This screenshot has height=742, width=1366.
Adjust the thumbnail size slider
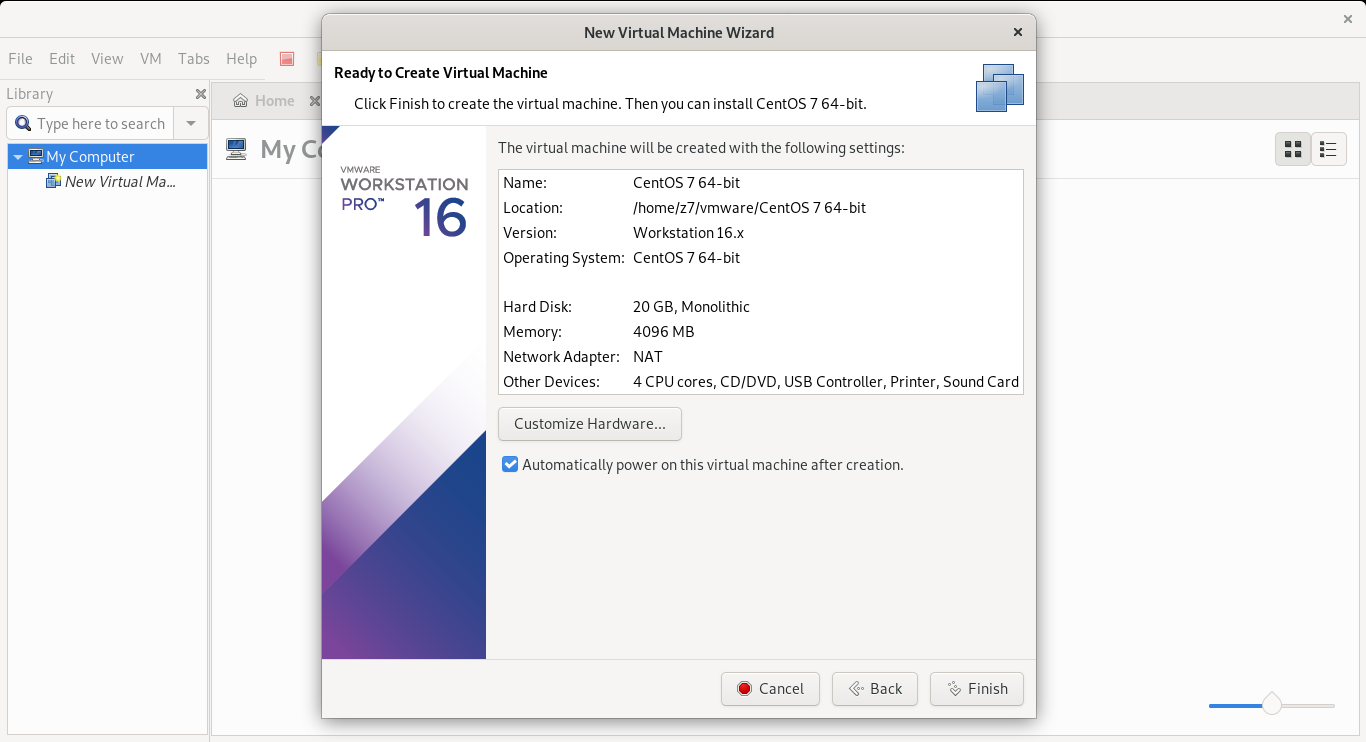pyautogui.click(x=1272, y=705)
